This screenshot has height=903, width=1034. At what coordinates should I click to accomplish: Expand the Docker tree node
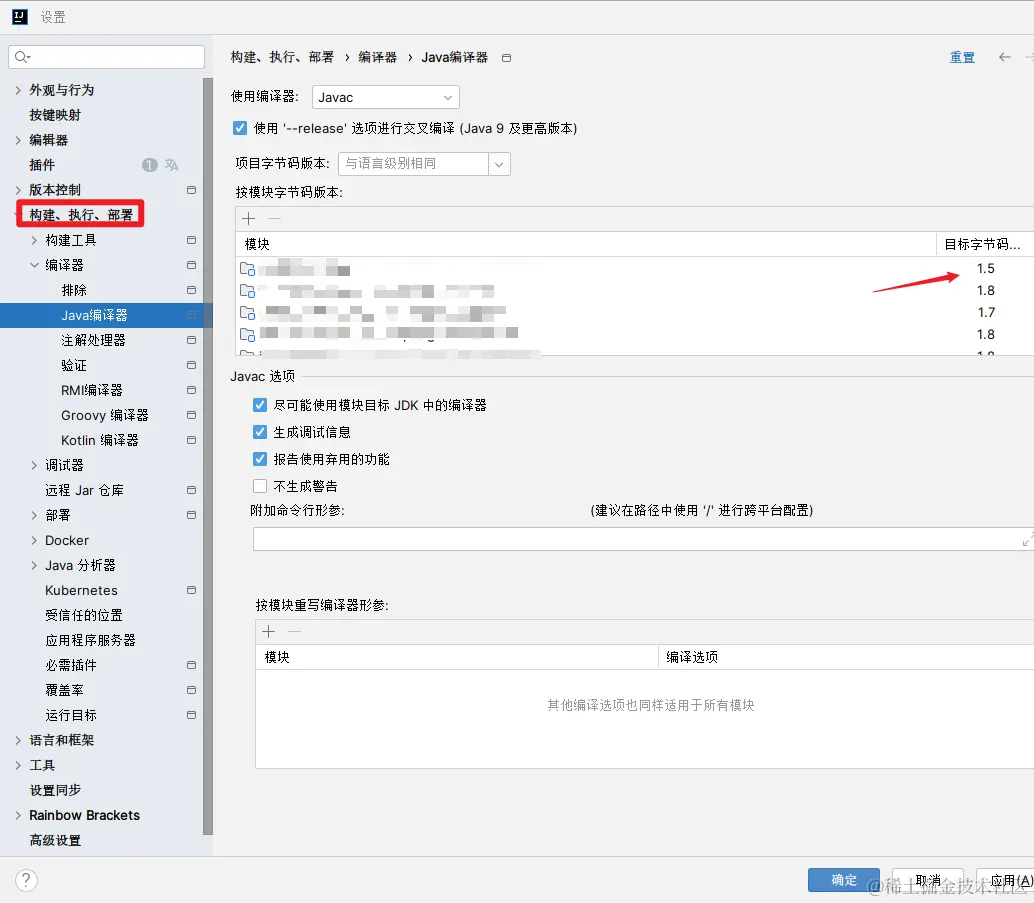coord(34,540)
